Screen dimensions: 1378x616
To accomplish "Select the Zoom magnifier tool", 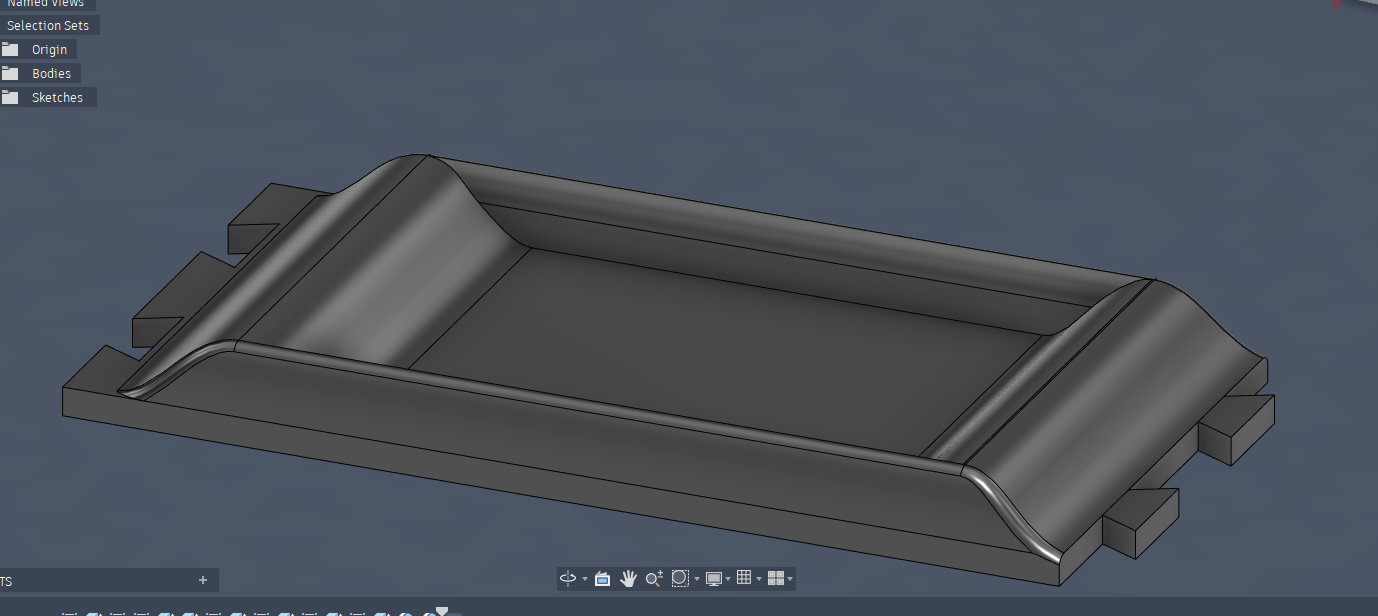I will pyautogui.click(x=654, y=578).
